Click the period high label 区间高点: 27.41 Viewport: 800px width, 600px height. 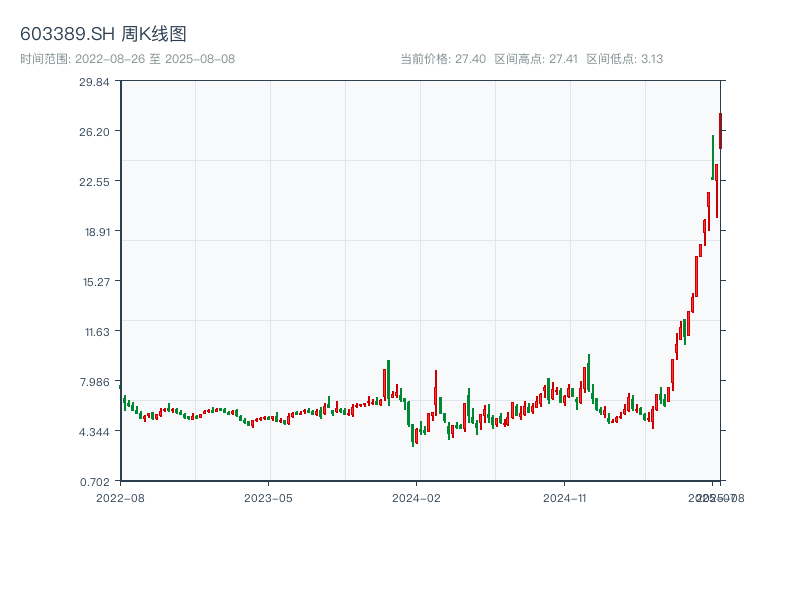(x=536, y=59)
